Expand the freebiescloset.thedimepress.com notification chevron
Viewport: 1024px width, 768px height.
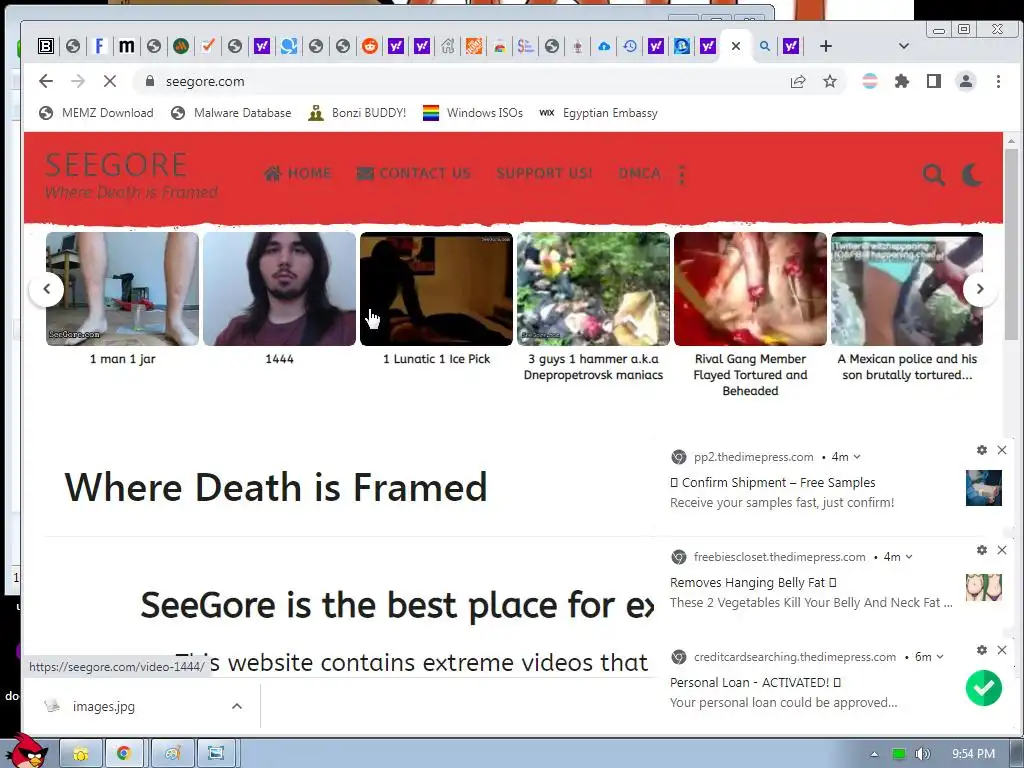coord(909,557)
